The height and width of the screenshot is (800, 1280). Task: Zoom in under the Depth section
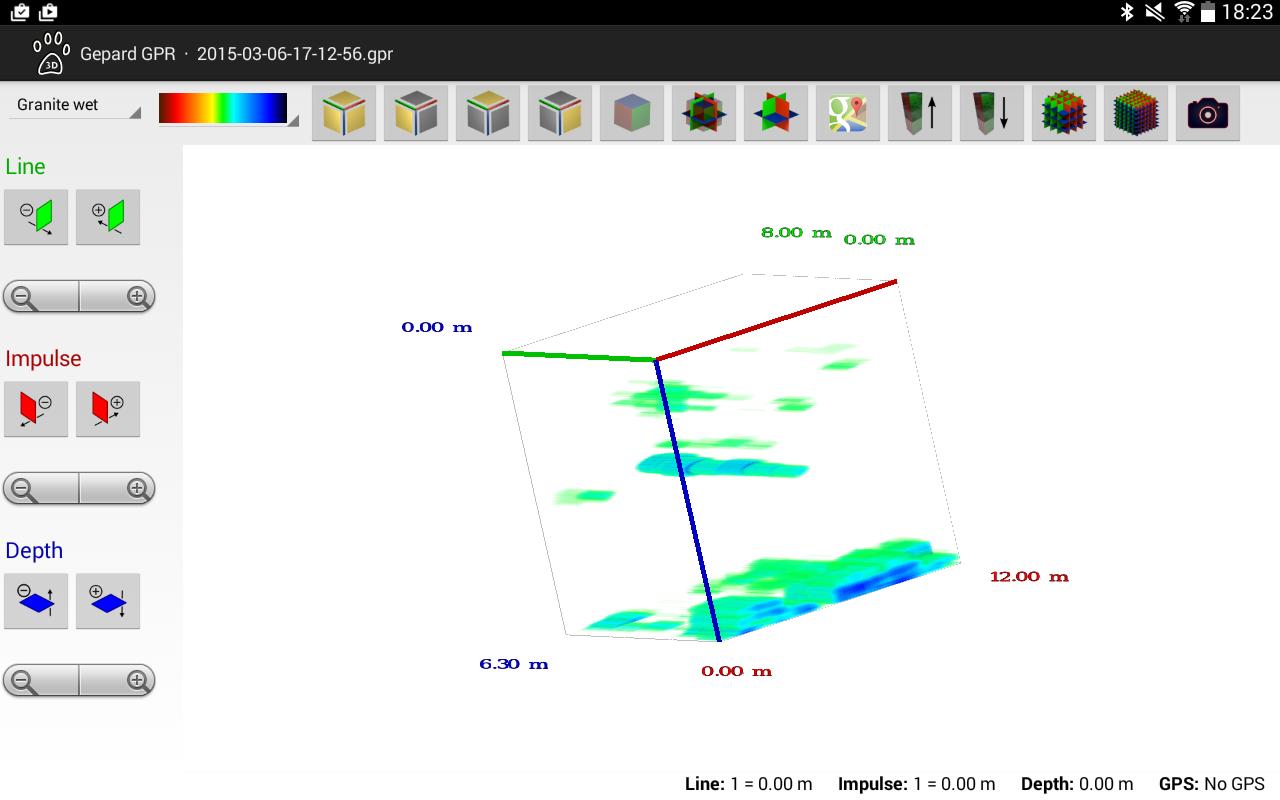point(117,681)
